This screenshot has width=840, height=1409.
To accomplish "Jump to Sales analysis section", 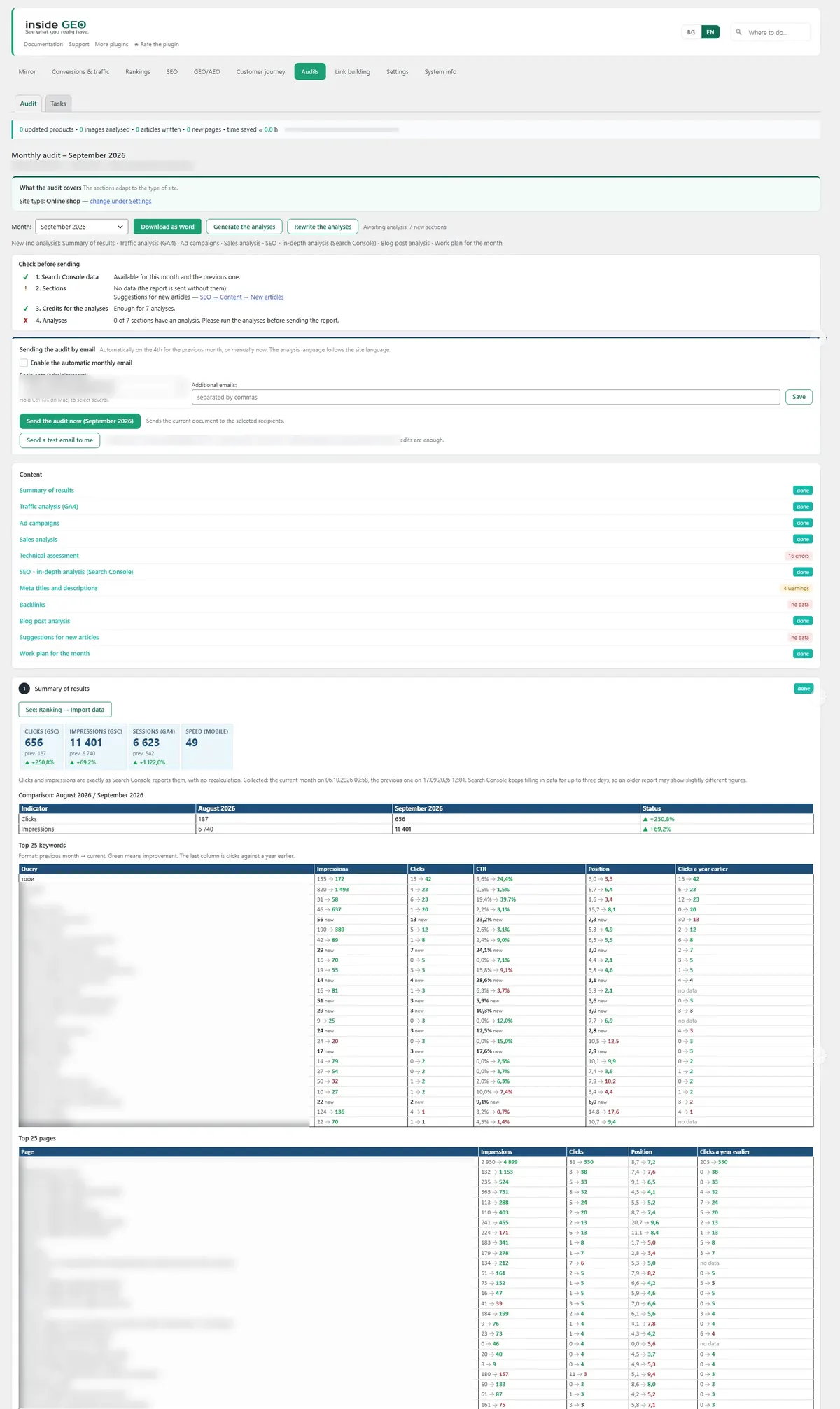I will click(38, 540).
